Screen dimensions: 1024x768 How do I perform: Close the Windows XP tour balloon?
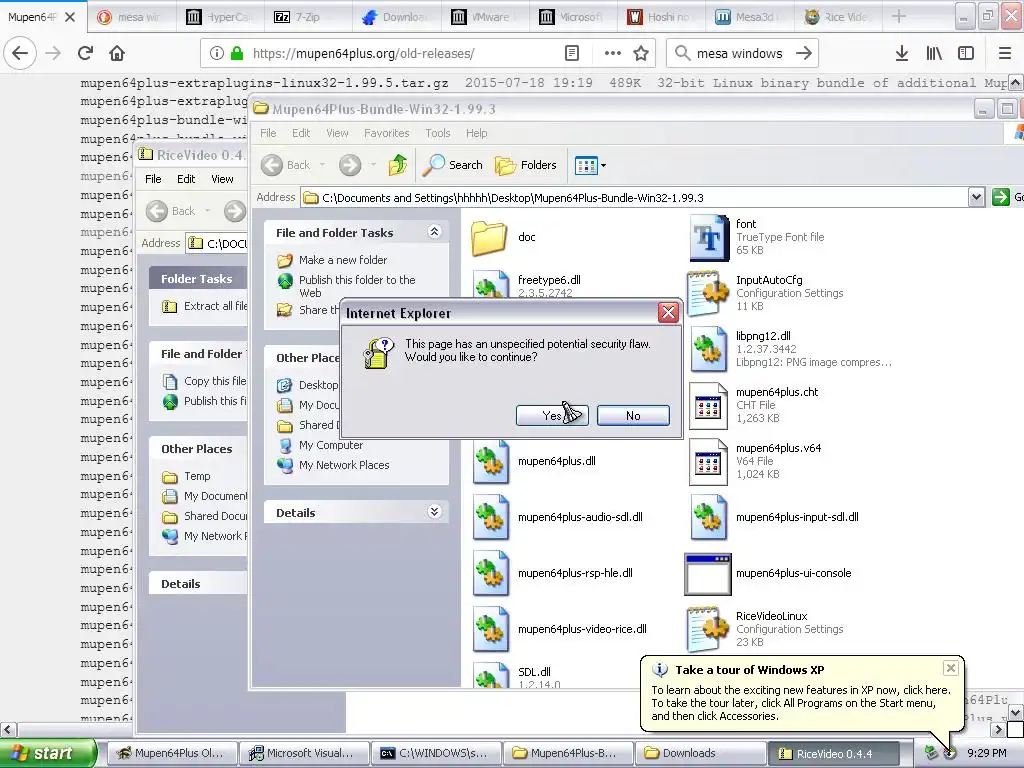[951, 667]
